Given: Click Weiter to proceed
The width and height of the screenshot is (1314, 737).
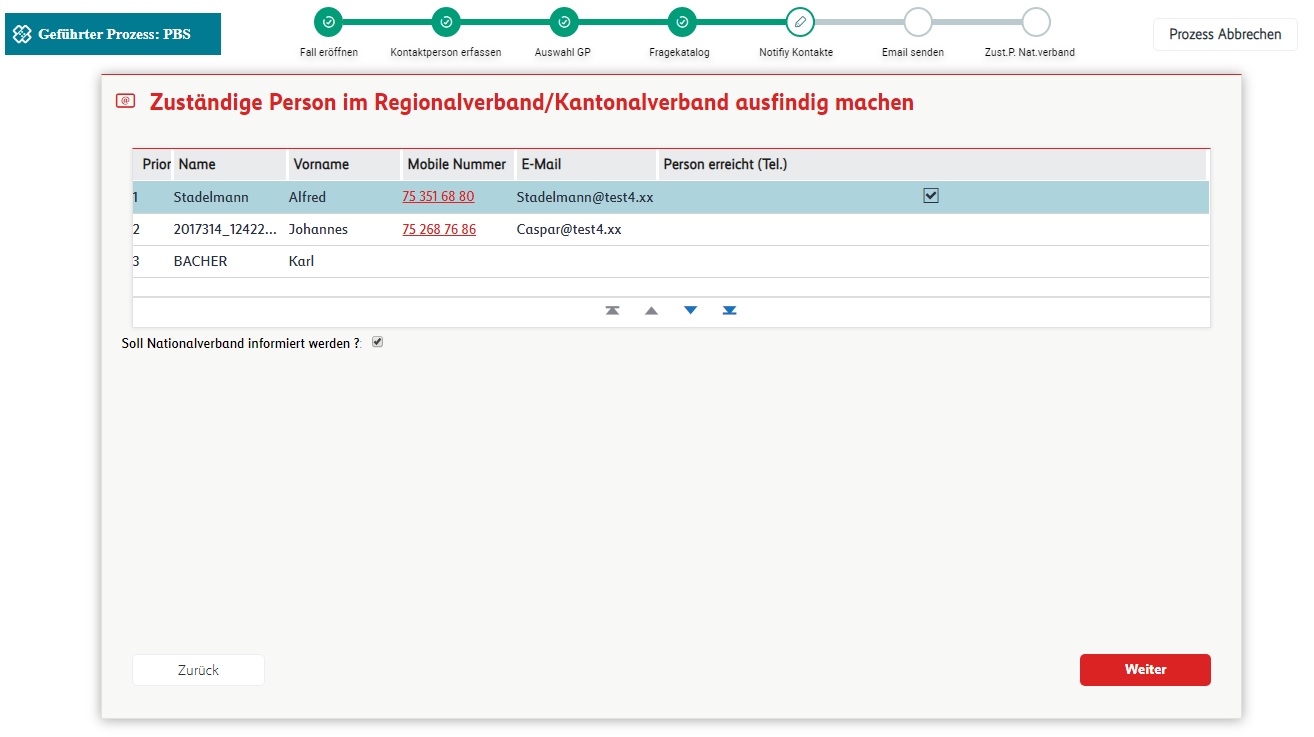Looking at the screenshot, I should [1145, 670].
